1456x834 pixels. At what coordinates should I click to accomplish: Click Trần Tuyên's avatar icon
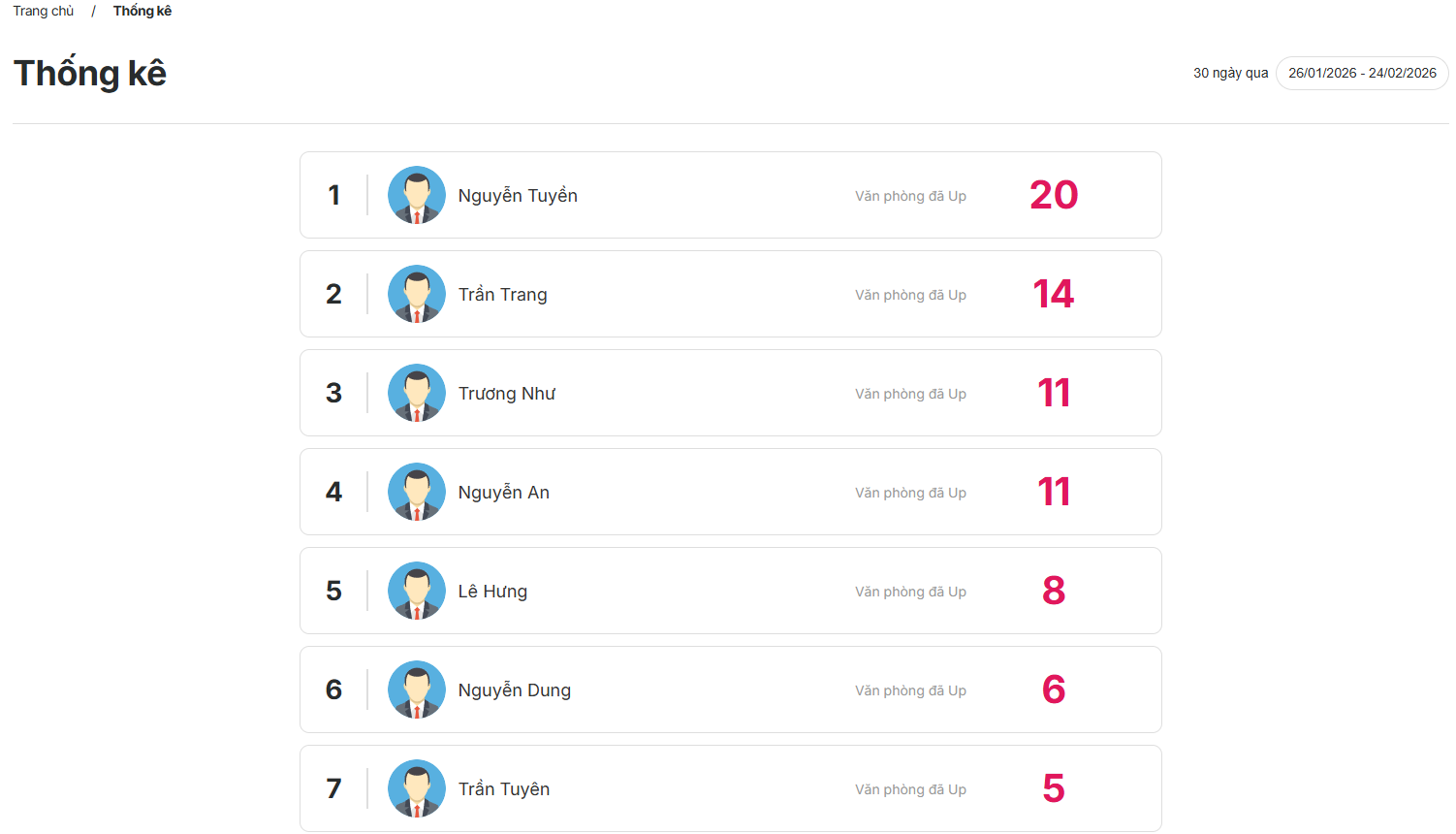(x=417, y=788)
